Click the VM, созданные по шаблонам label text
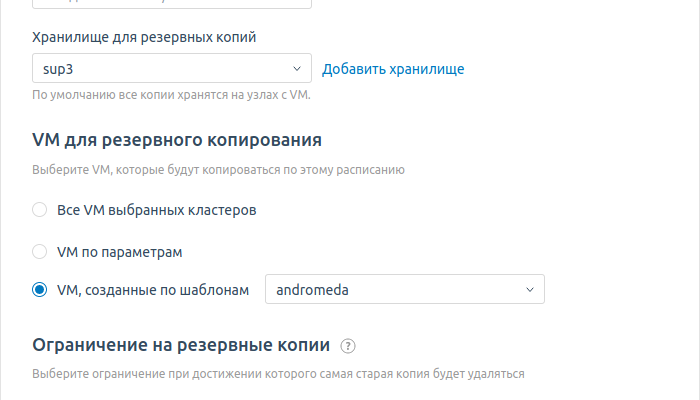The image size is (700, 400). click(x=152, y=290)
